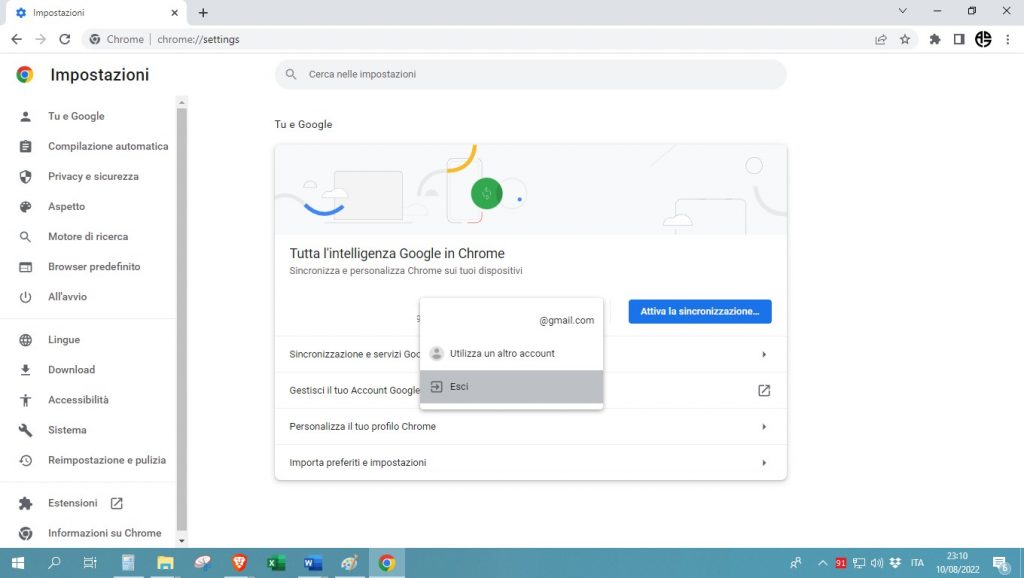Image resolution: width=1024 pixels, height=578 pixels.
Task: Open Brave browser from the taskbar
Action: [239, 563]
